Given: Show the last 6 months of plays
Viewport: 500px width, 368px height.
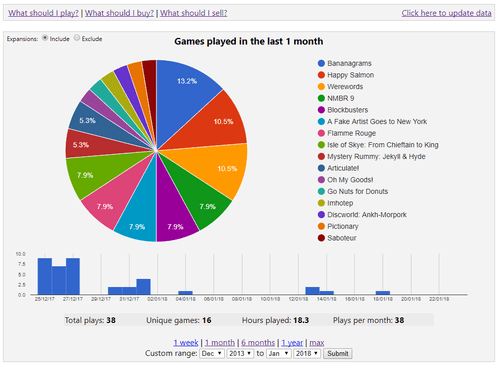Looking at the screenshot, I should point(258,343).
